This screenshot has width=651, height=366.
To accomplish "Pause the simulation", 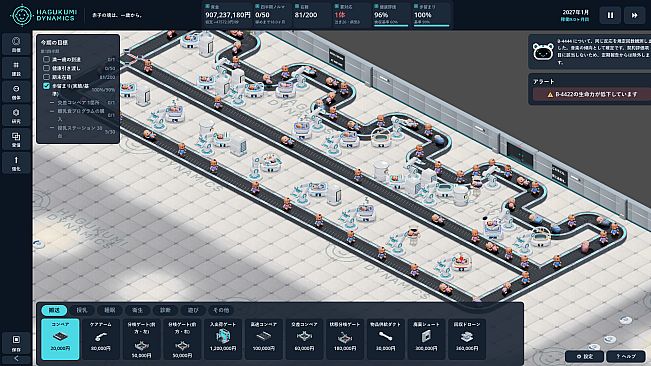I will (x=610, y=15).
